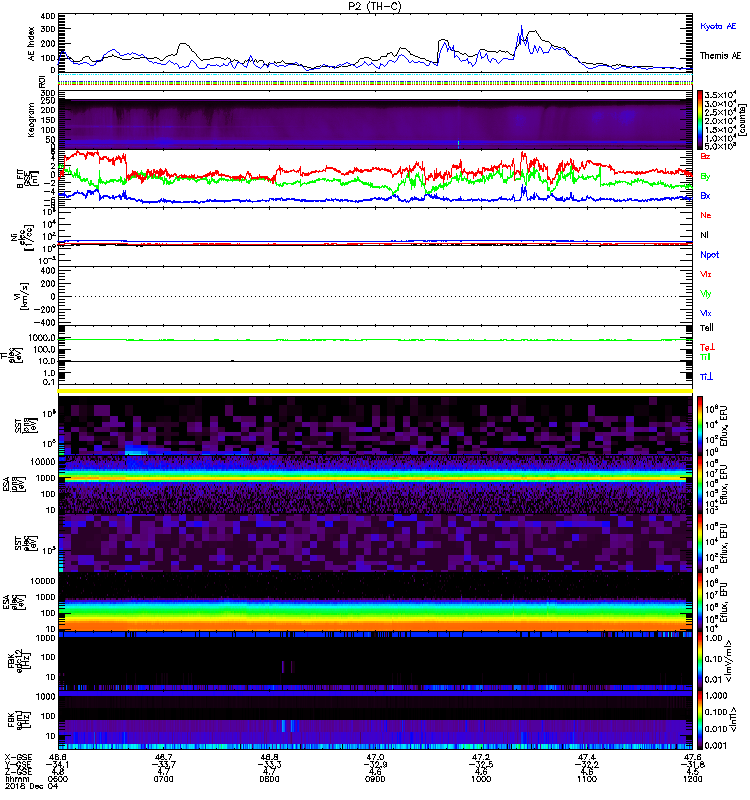Click the Keogram counts color bar

pos(700,120)
